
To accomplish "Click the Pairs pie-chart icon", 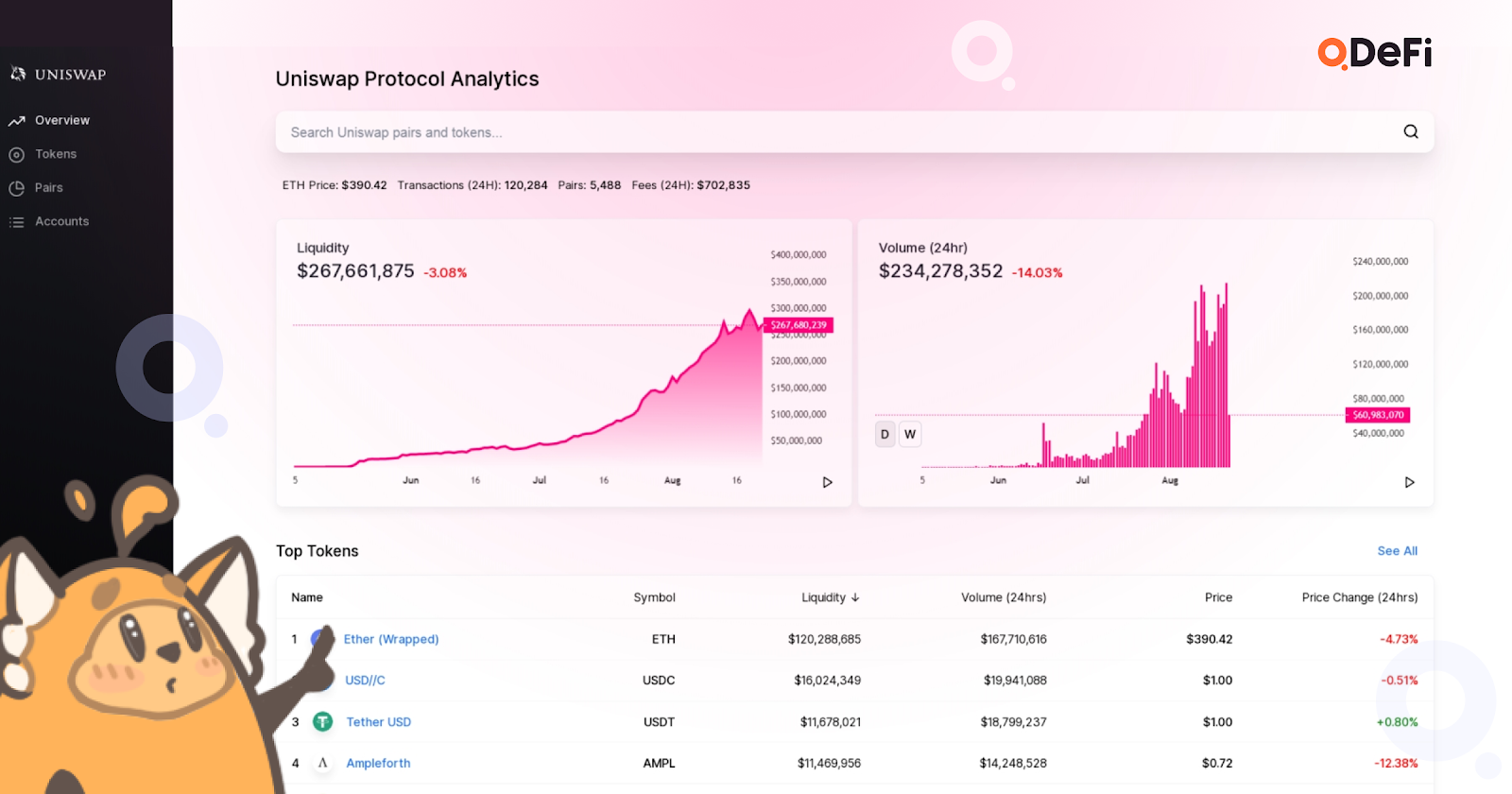I will 16,188.
